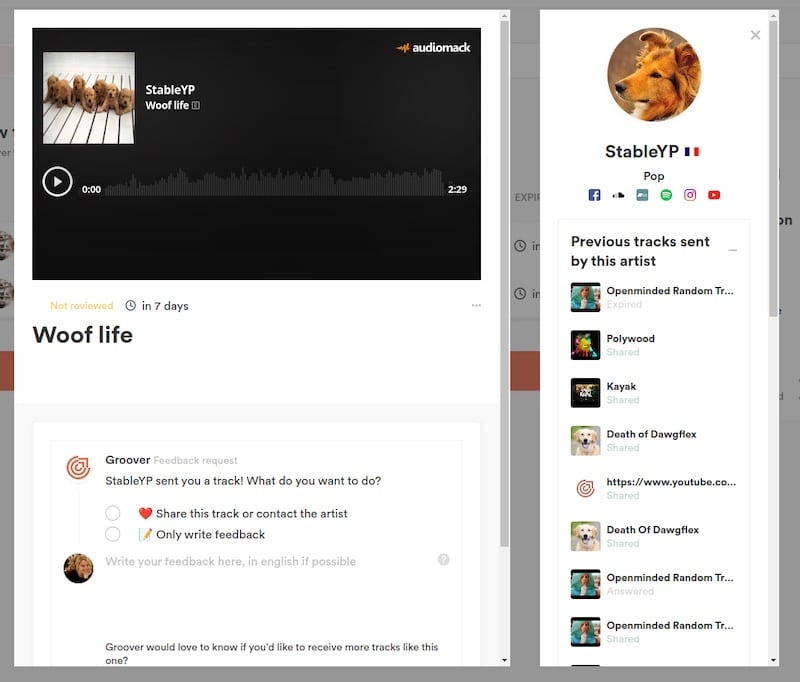This screenshot has width=800, height=682.
Task: Click the French flag next to StableYP
Action: click(x=692, y=151)
